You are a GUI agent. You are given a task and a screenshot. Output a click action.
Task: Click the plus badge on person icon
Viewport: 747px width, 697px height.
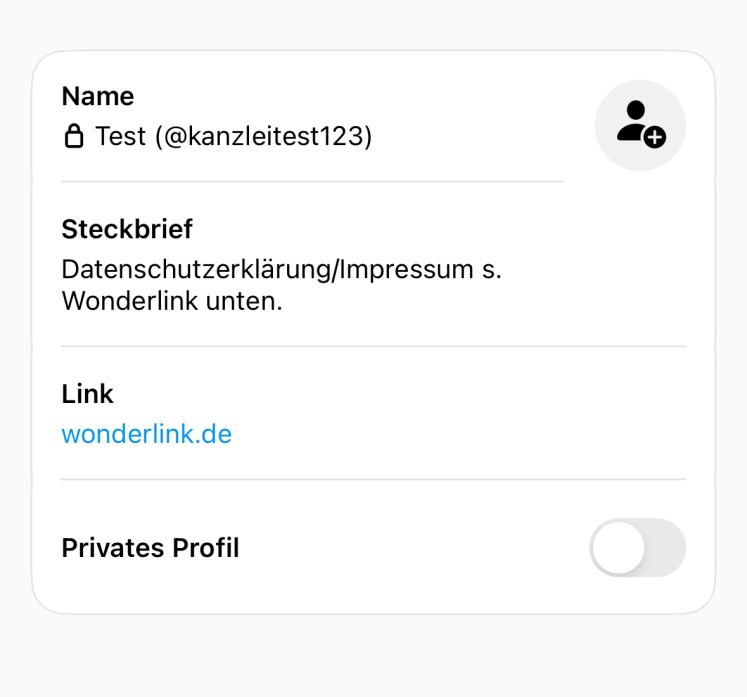click(x=655, y=138)
